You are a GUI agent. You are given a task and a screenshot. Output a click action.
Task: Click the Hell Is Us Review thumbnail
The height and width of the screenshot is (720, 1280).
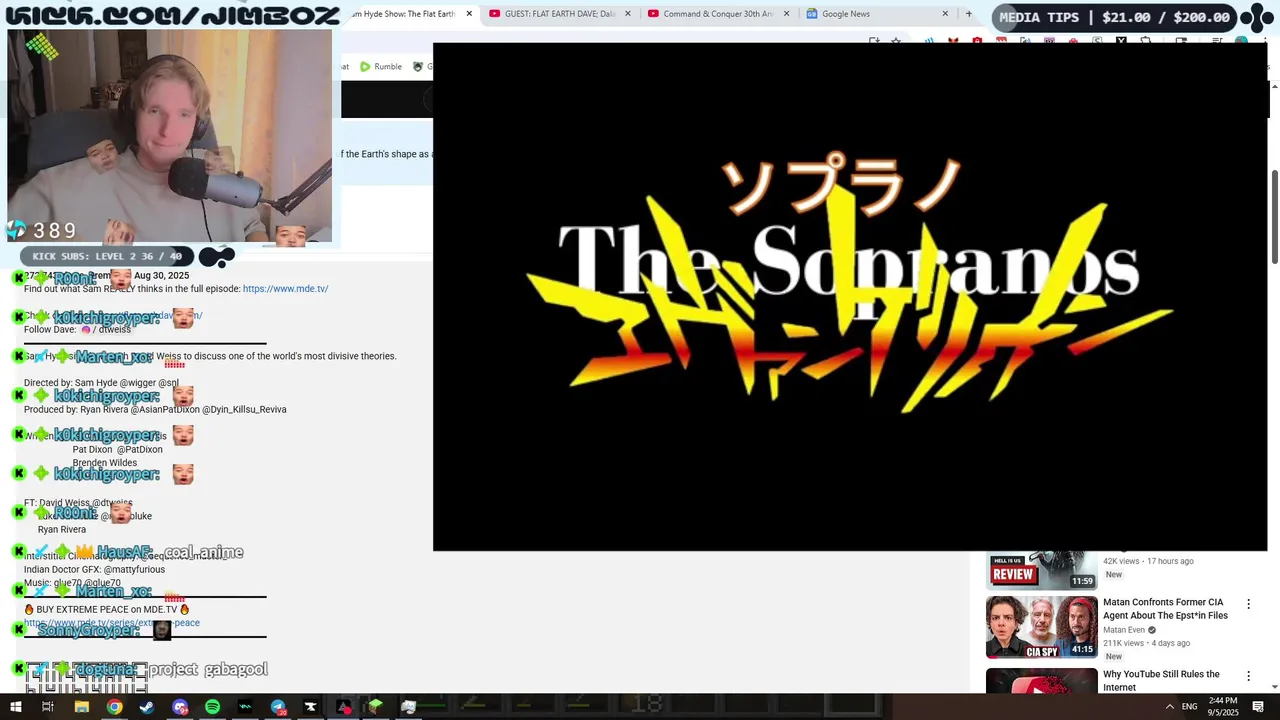(1041, 570)
